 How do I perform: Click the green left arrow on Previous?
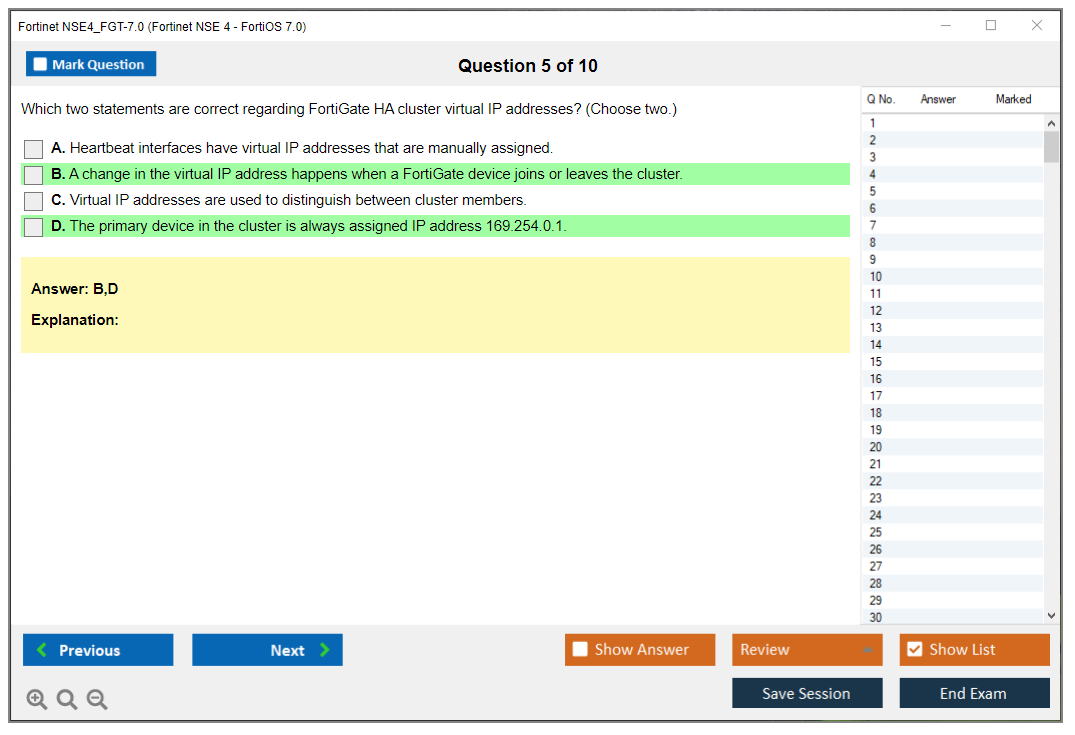42,650
